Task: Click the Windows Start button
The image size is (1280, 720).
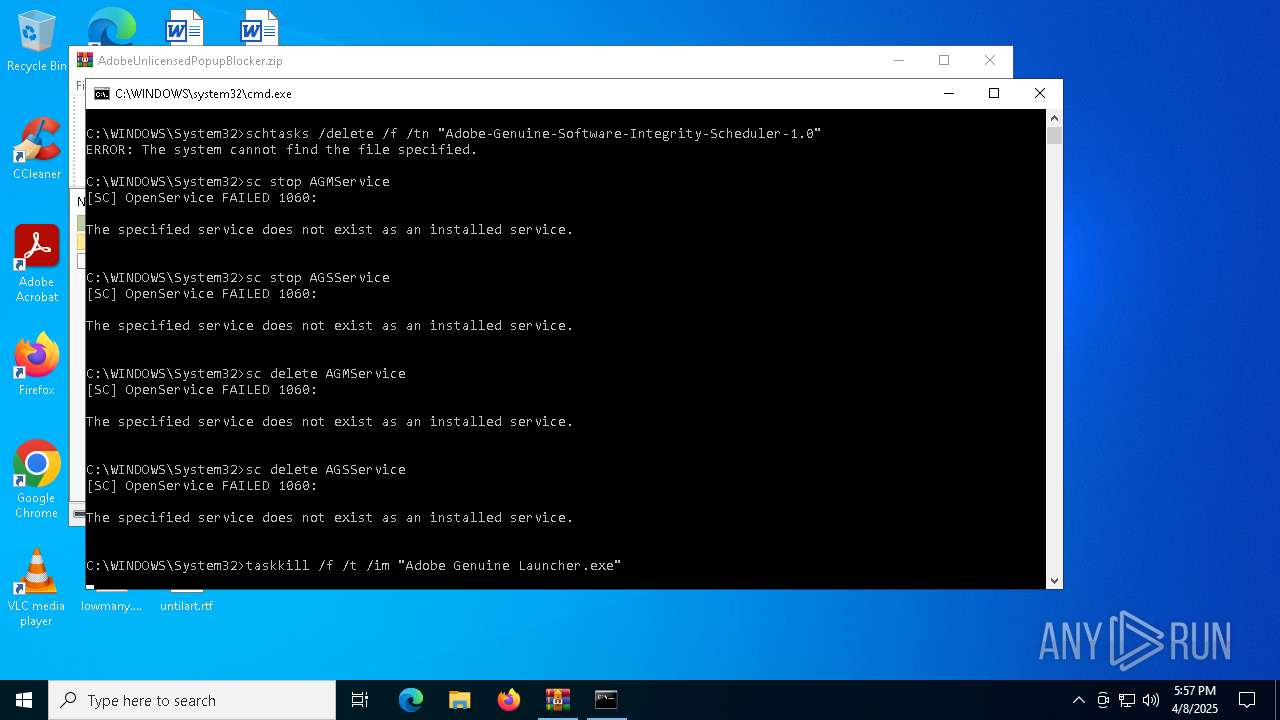Action: tap(24, 700)
